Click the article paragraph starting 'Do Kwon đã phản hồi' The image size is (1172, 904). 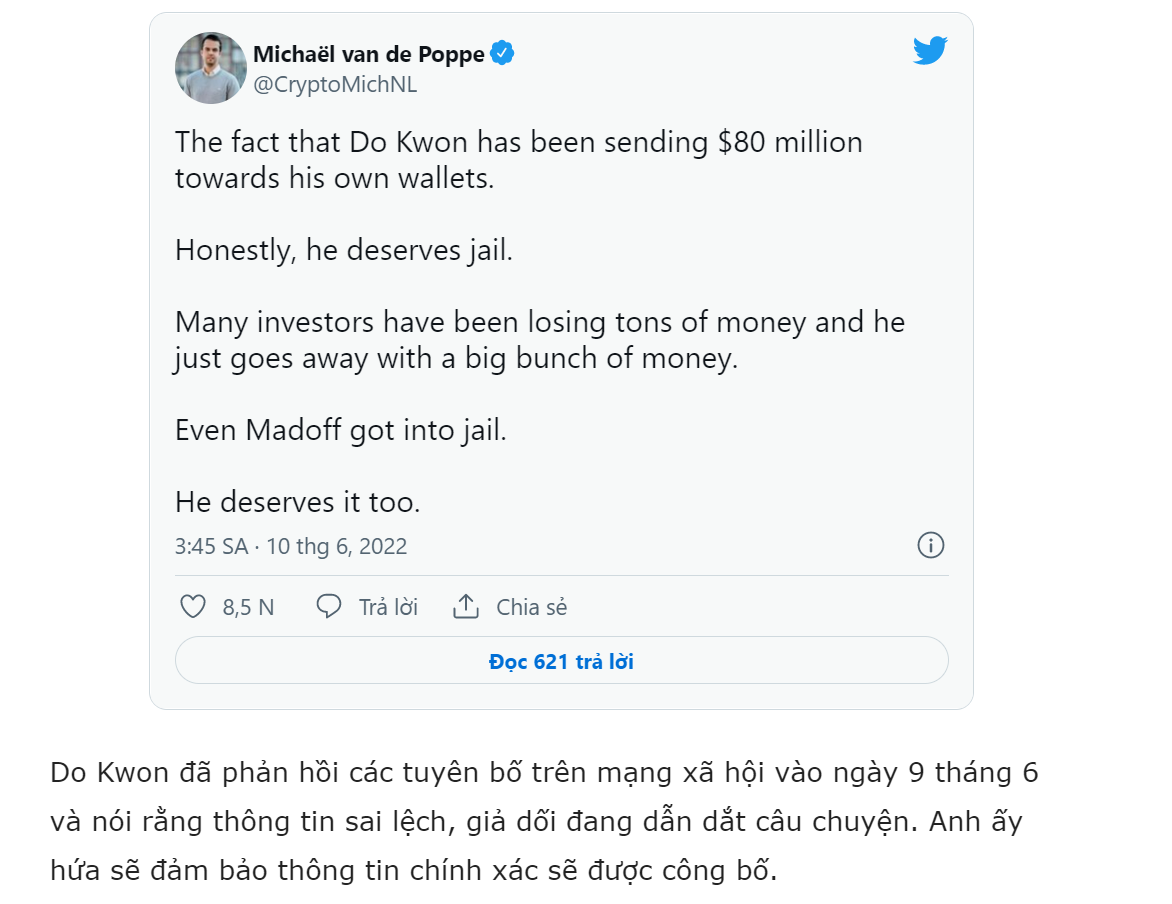544,822
